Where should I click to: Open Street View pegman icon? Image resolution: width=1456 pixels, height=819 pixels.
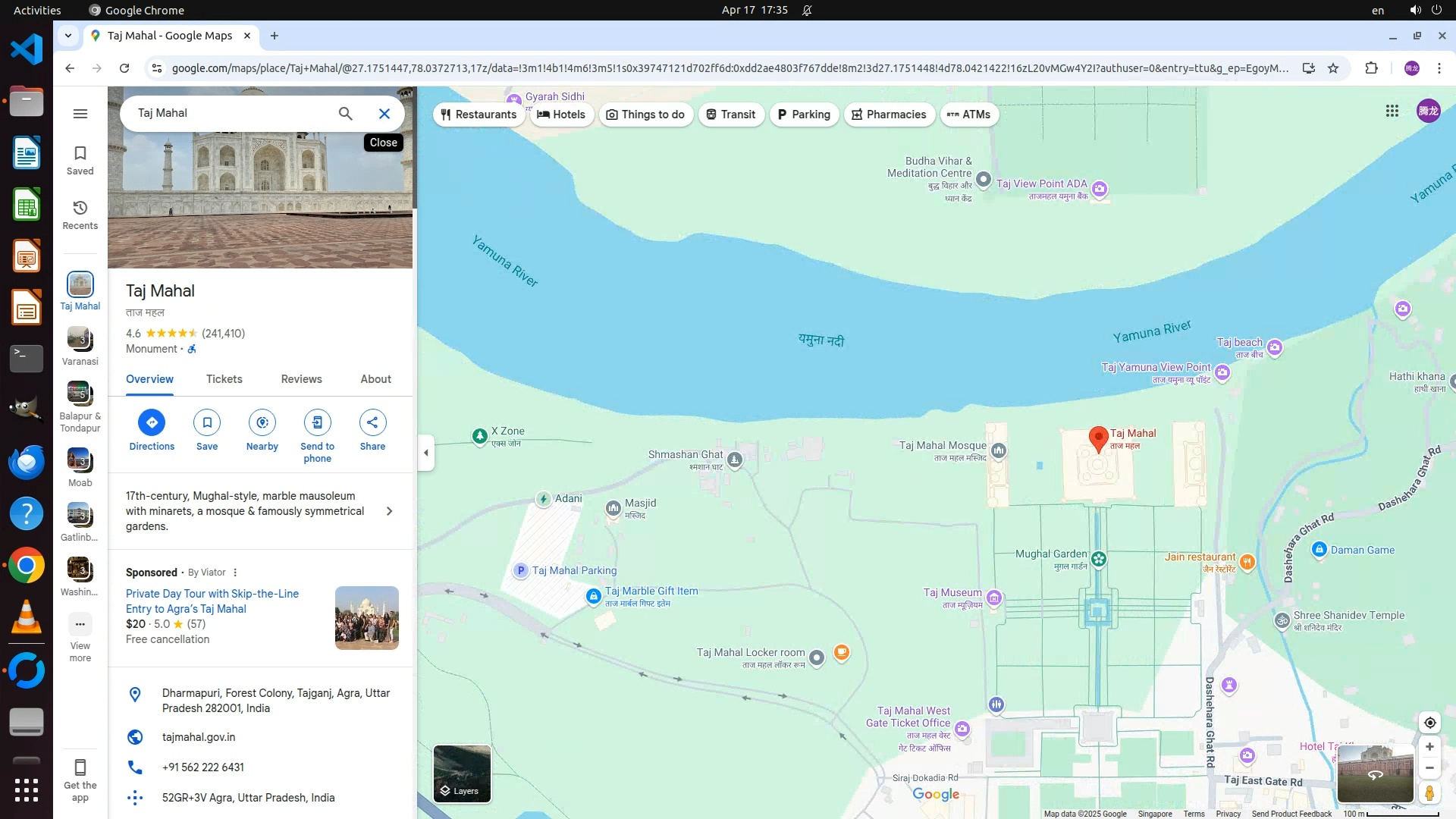[1429, 793]
